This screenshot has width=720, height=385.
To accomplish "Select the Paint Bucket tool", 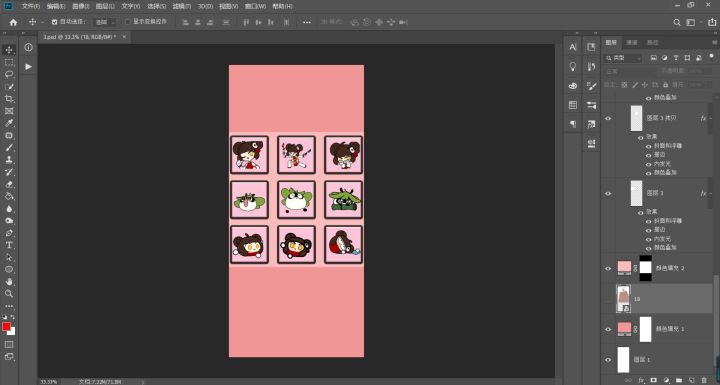I will pos(9,197).
